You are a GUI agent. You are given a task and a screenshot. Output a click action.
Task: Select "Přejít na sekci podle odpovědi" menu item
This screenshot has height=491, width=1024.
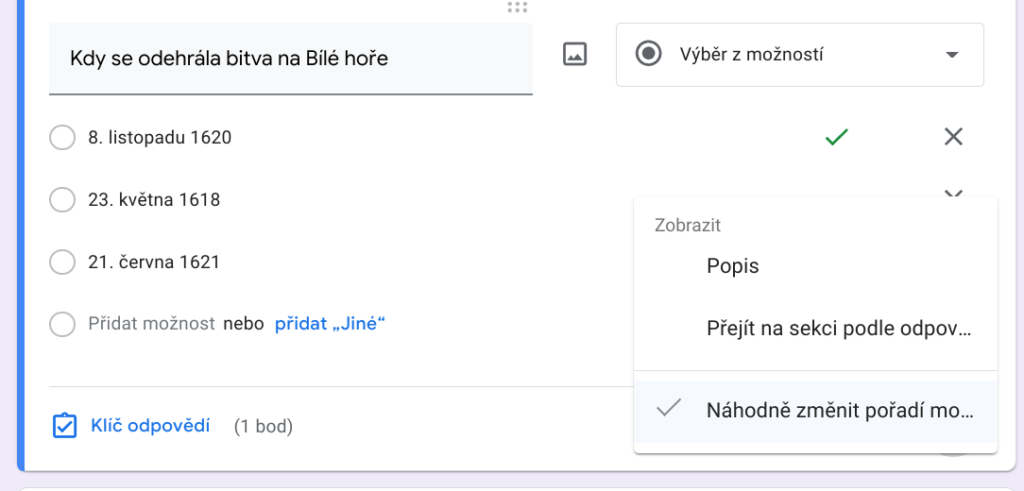[838, 329]
